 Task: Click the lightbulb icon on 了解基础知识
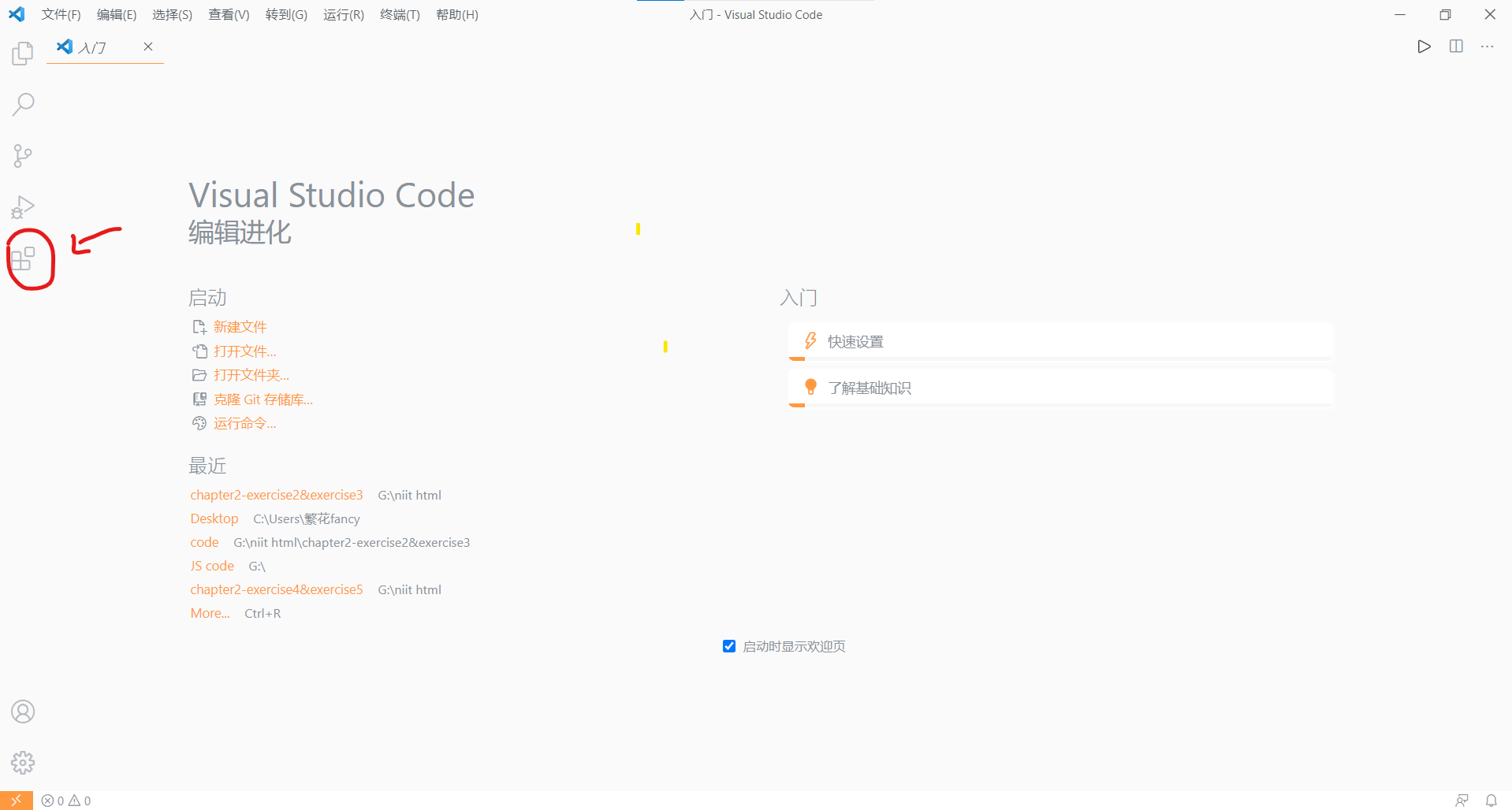pos(810,387)
